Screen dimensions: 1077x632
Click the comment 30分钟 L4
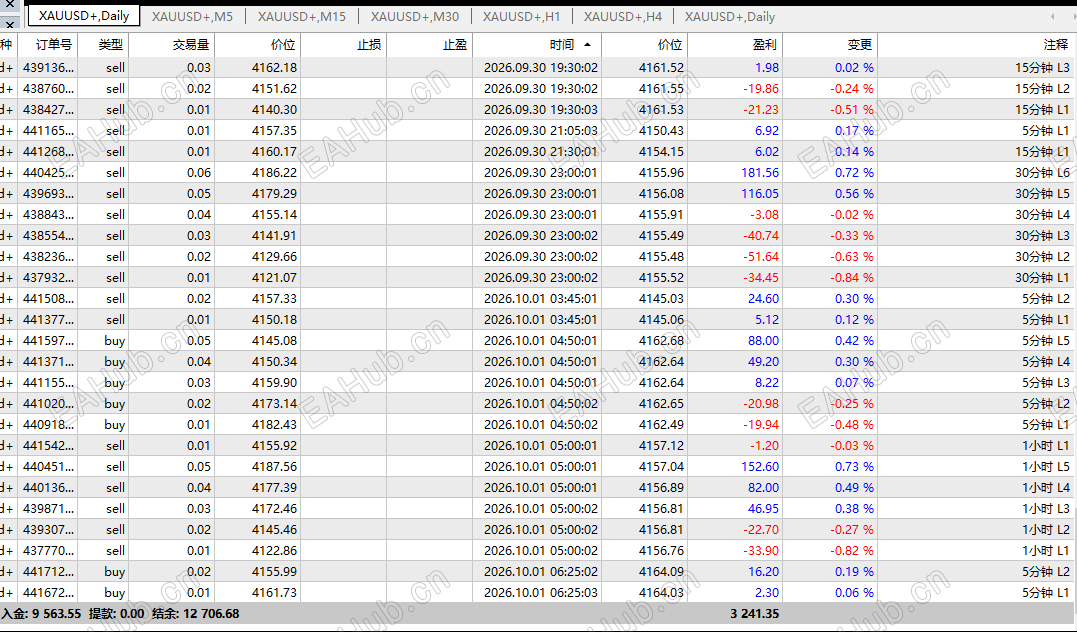pos(1042,214)
